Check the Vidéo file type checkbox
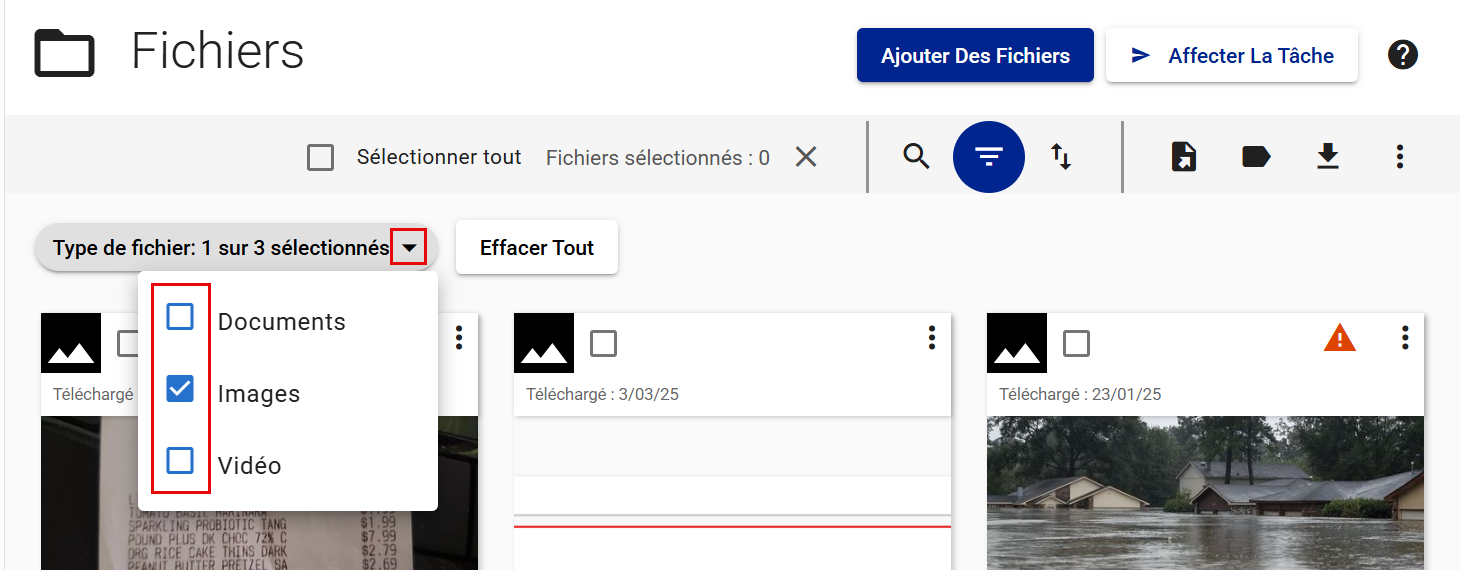 coord(180,461)
